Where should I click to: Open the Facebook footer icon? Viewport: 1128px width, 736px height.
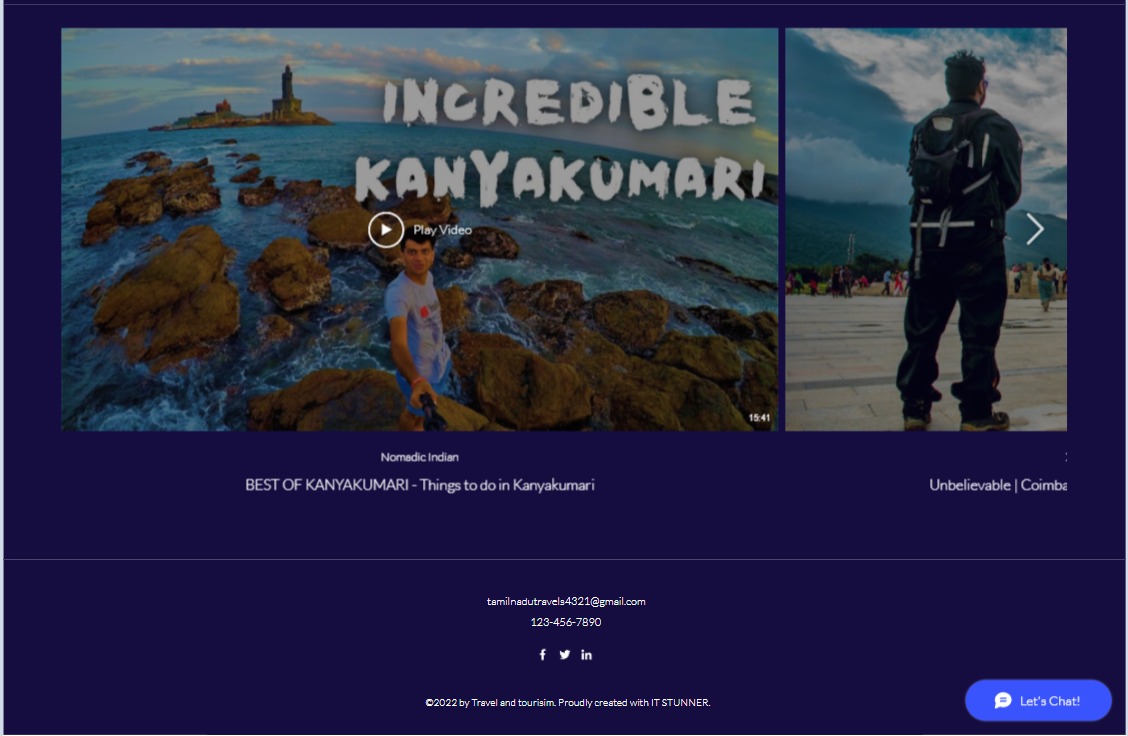pyautogui.click(x=543, y=654)
